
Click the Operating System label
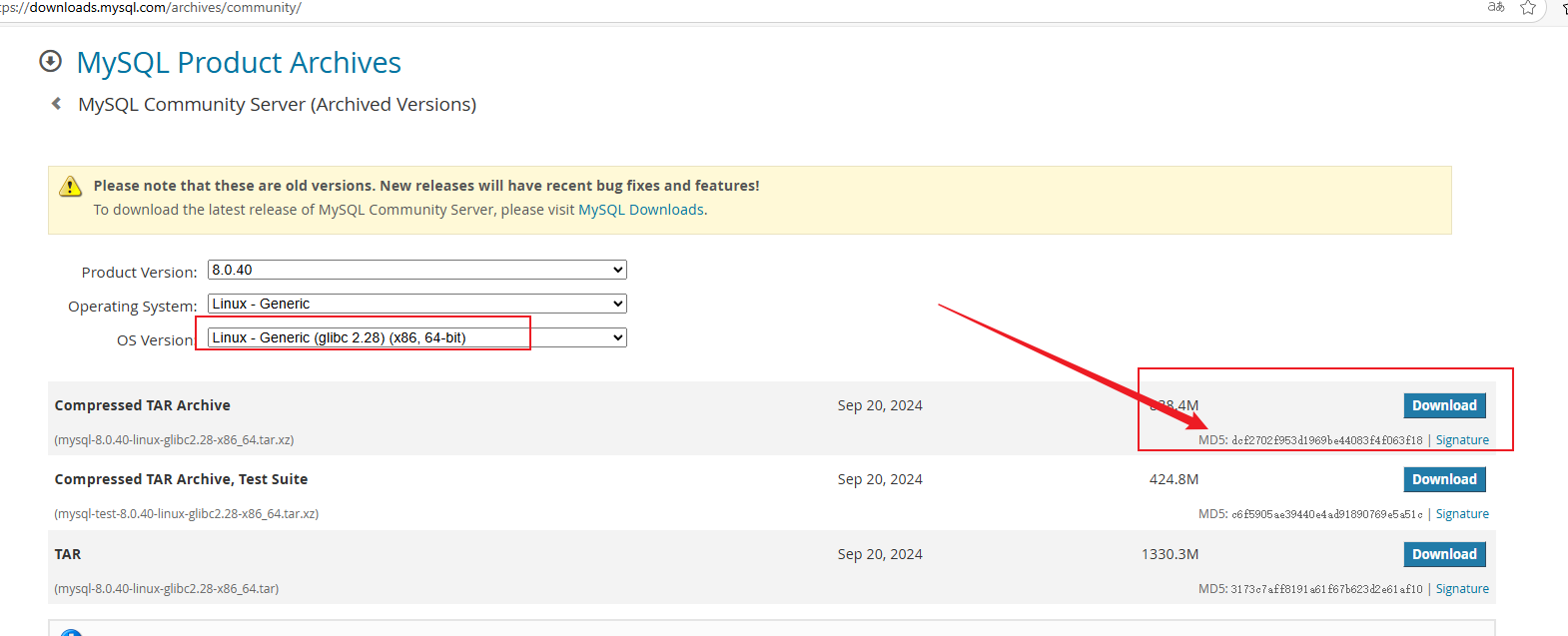click(132, 307)
